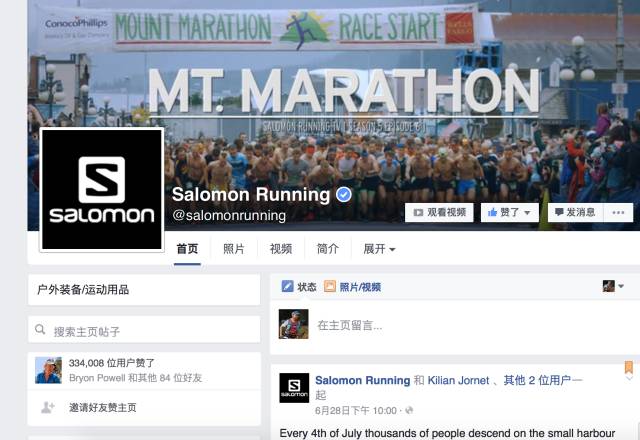Click the 发消息 send message button
The image size is (640, 440).
click(576, 213)
